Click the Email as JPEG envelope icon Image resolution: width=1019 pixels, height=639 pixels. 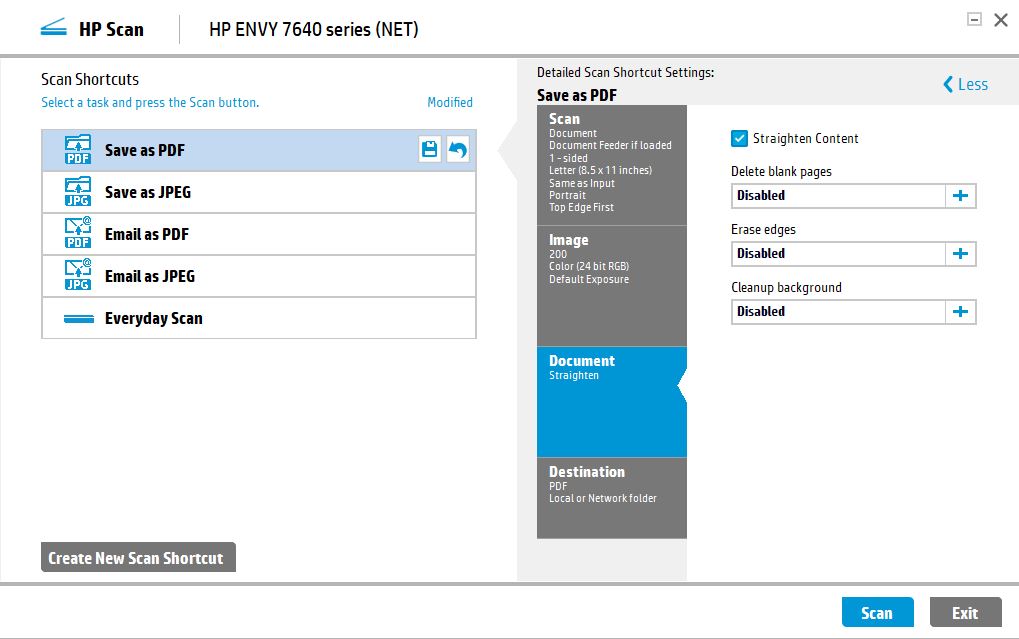click(x=78, y=276)
